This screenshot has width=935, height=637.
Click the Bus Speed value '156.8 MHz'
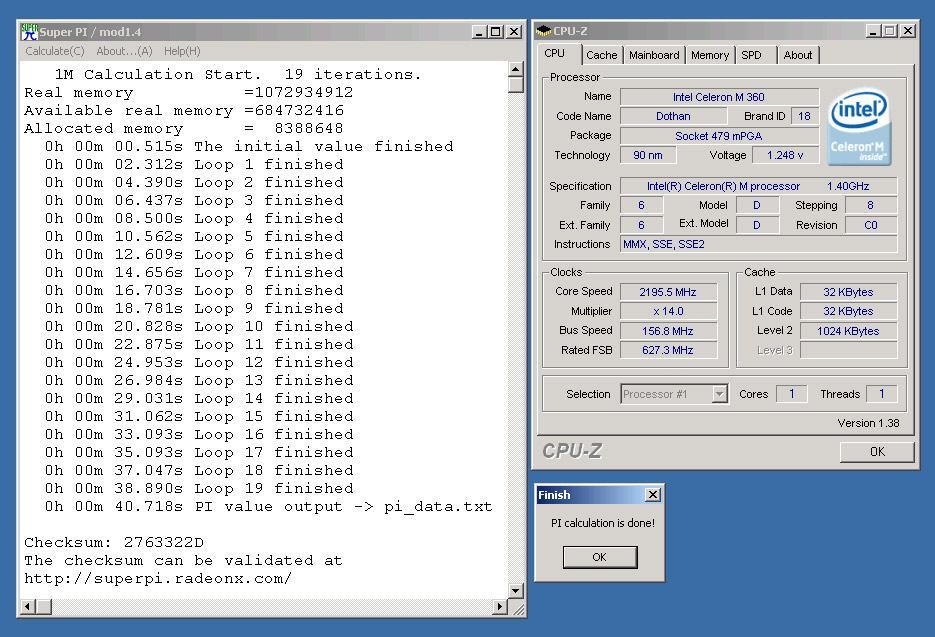tap(668, 331)
